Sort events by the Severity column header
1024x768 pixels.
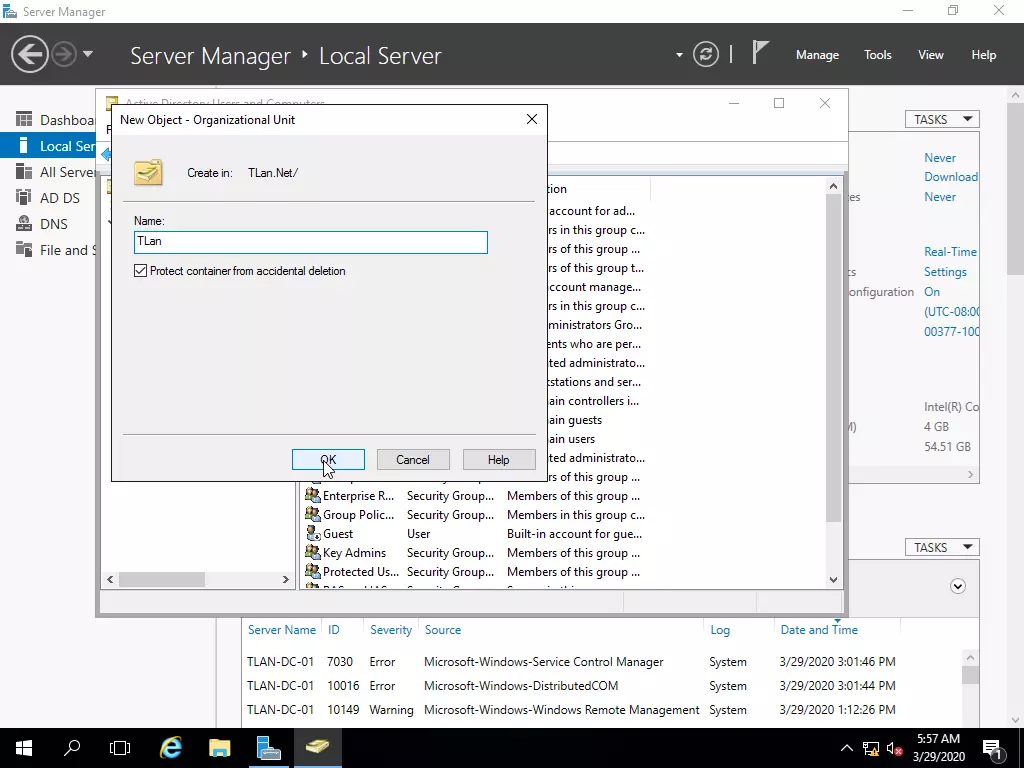[391, 630]
